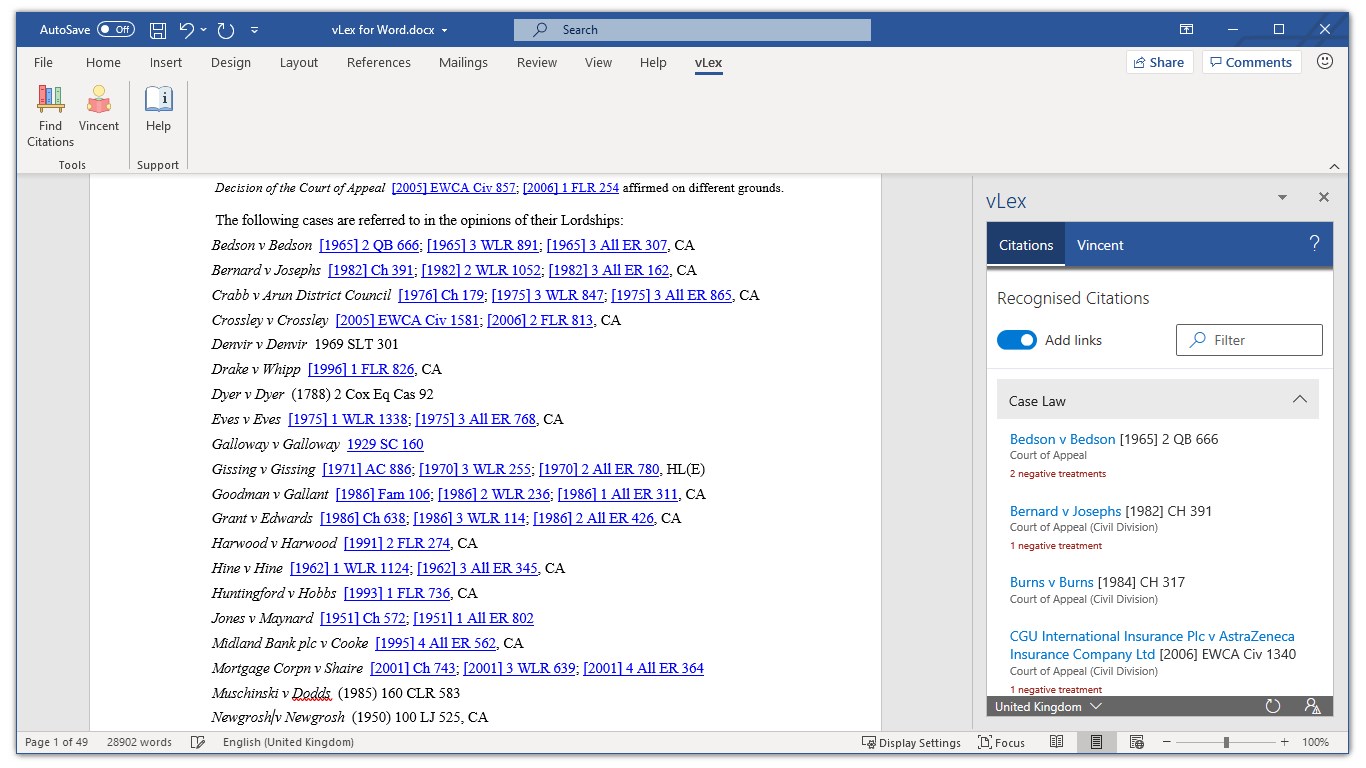Open vLex user account icon

(1313, 706)
